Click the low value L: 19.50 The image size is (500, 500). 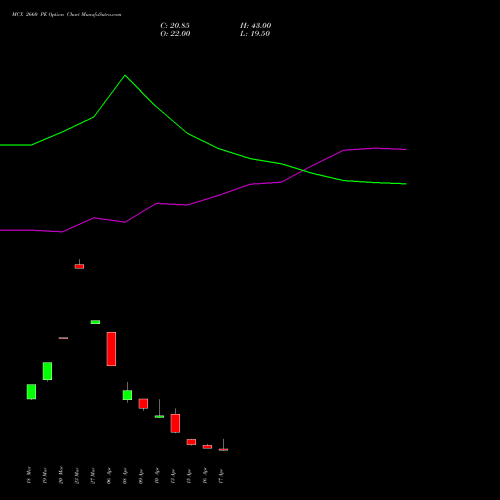pyautogui.click(x=255, y=34)
